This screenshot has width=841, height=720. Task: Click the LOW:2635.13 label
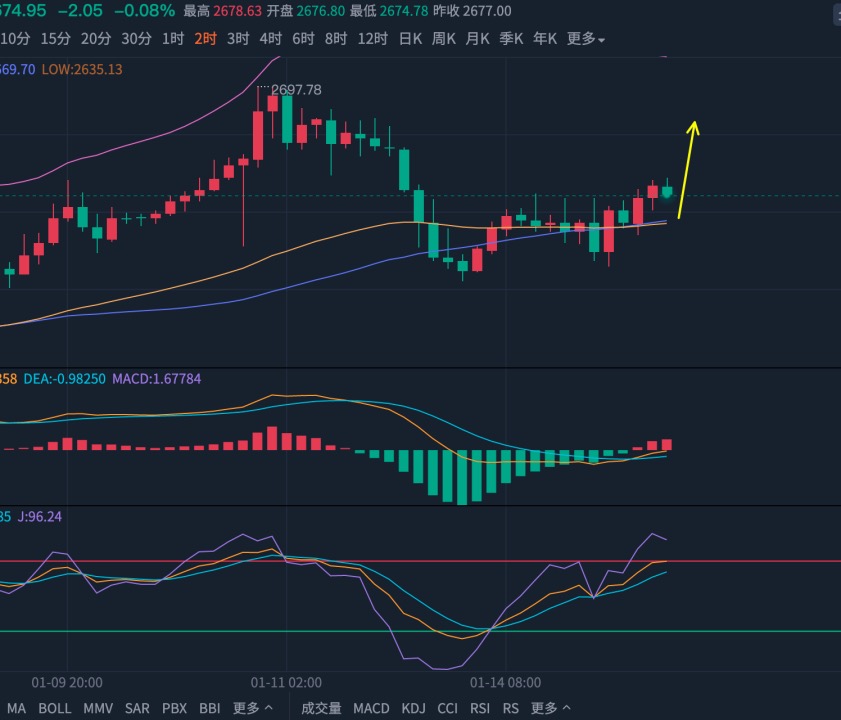click(82, 69)
